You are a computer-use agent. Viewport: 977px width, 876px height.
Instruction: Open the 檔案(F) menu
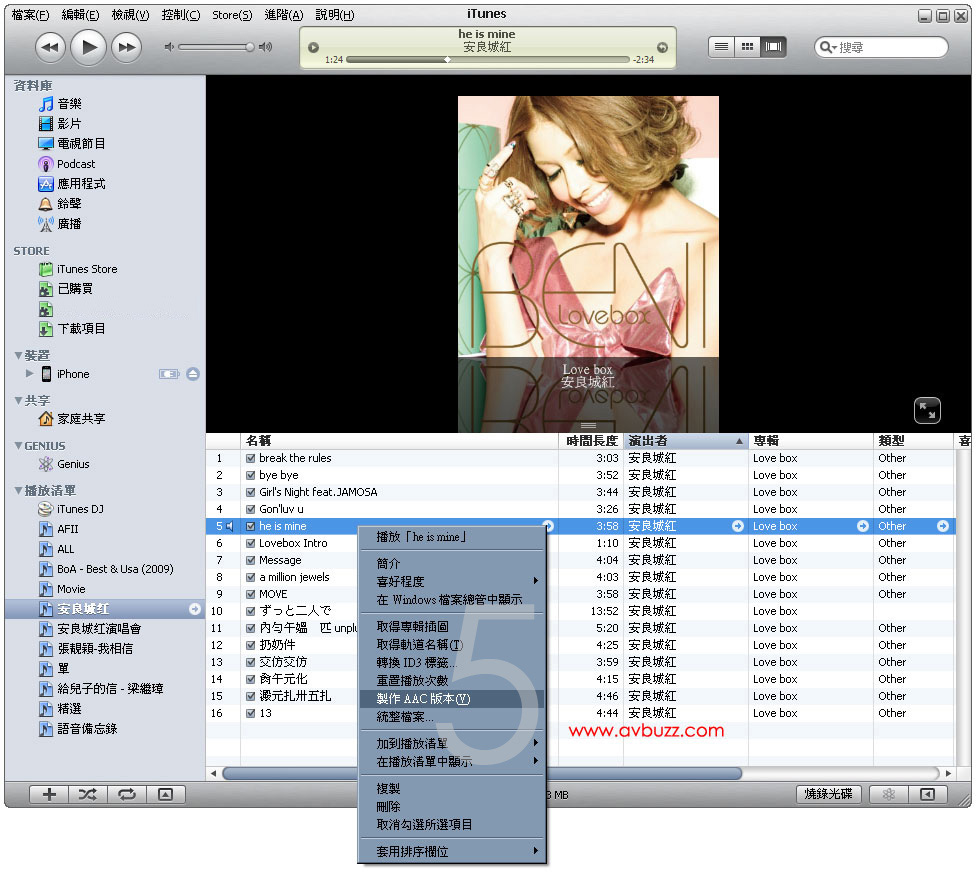pos(31,15)
